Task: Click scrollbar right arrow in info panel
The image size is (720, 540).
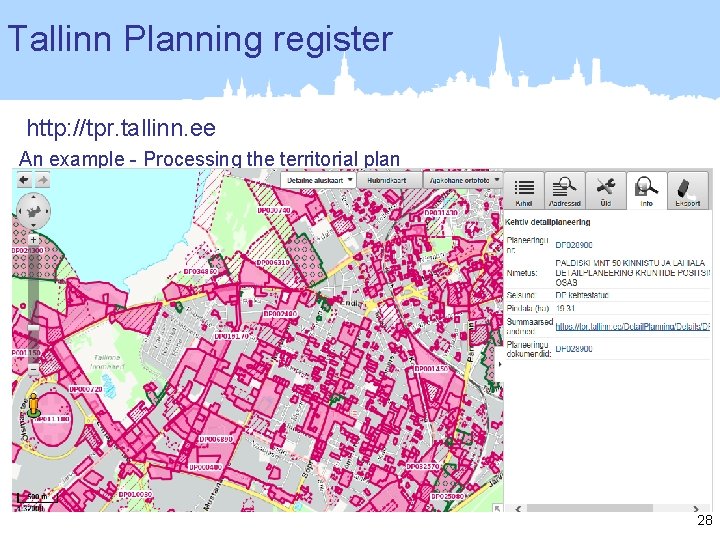Action: click(x=696, y=508)
